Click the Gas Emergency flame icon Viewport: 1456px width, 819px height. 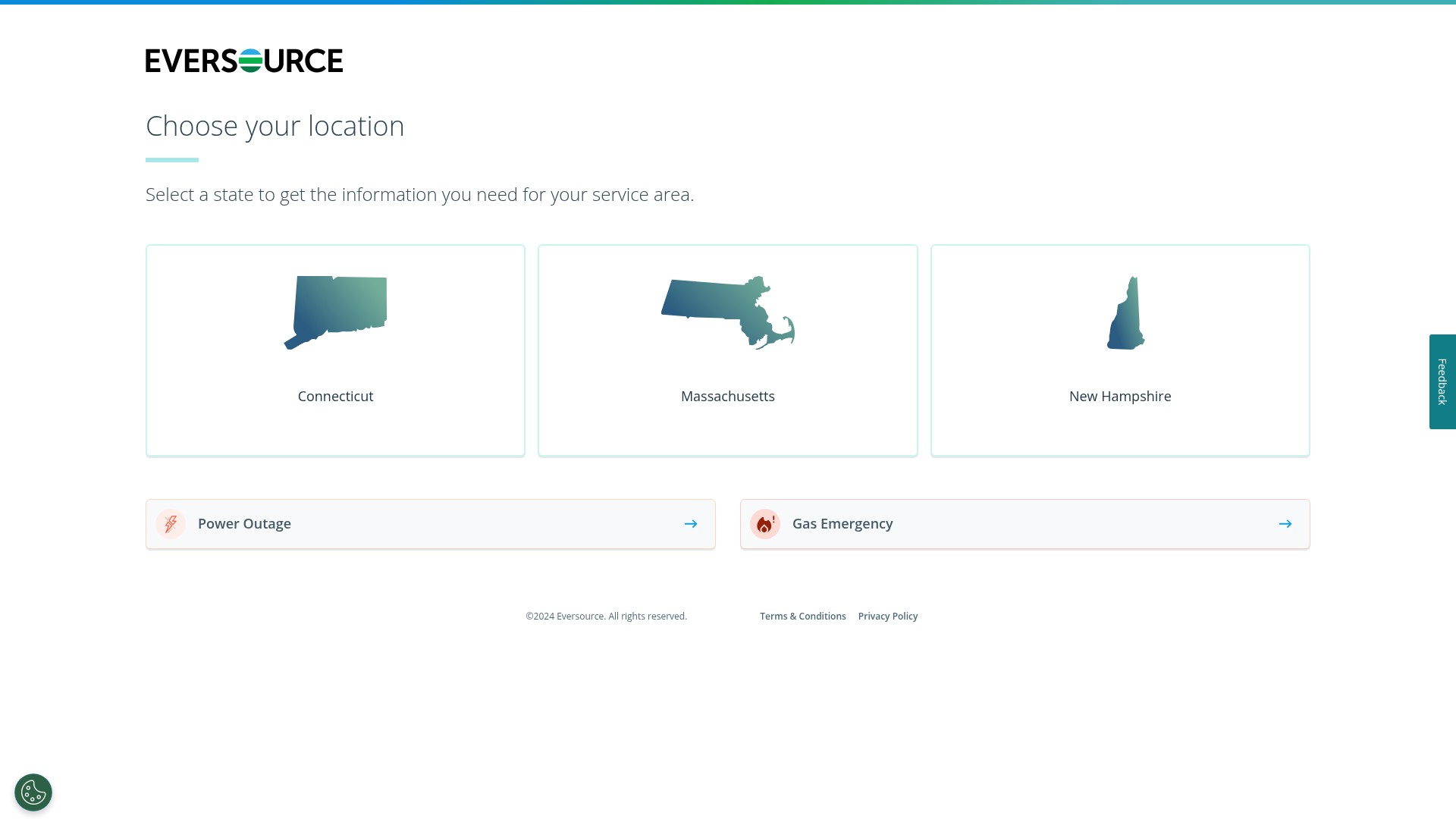pos(765,524)
